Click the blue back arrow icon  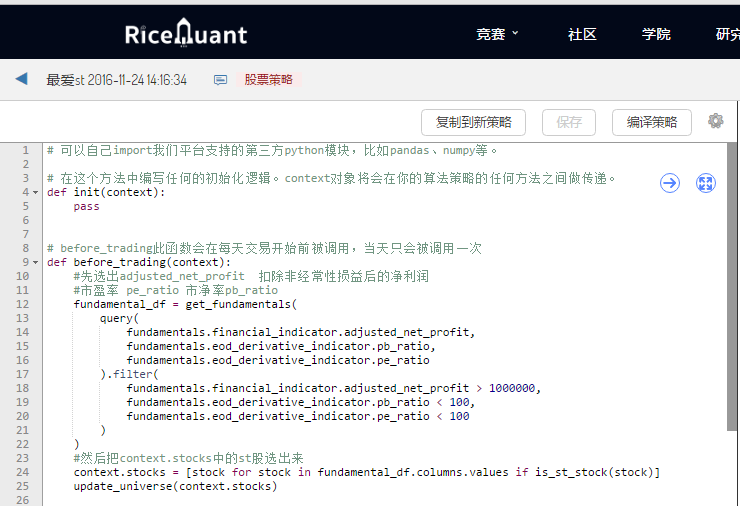click(x=22, y=79)
